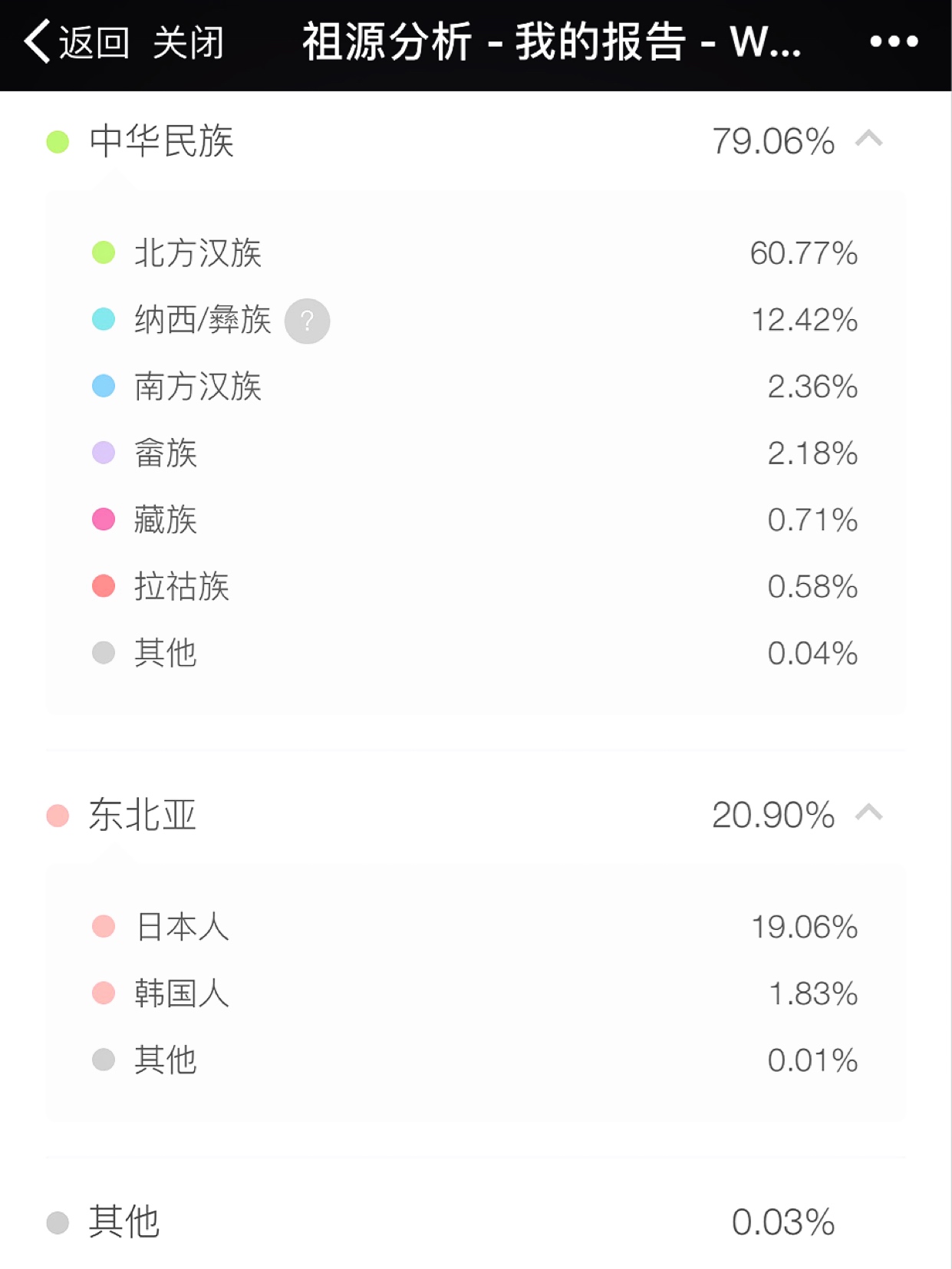This screenshot has height=1269, width=952.
Task: Click the question mark help icon beside 纳西/彝族
Action: coord(307,321)
